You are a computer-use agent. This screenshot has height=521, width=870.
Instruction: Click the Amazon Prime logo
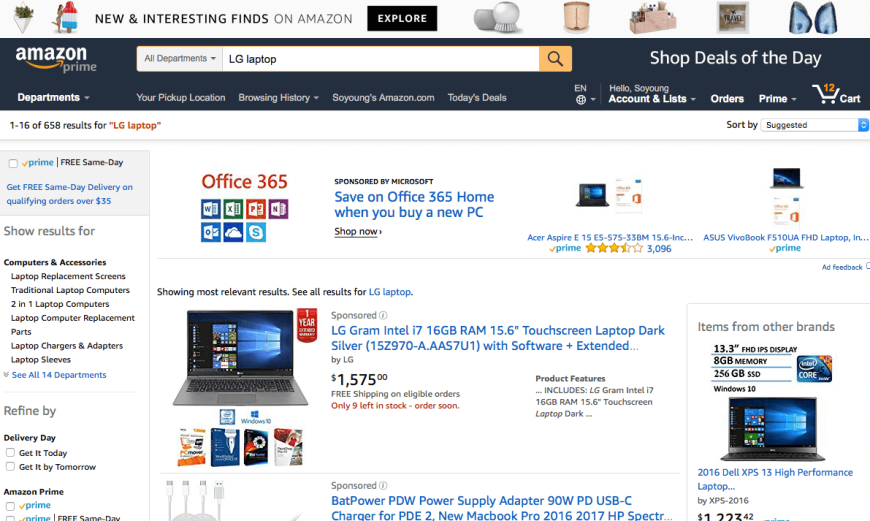tap(55, 59)
